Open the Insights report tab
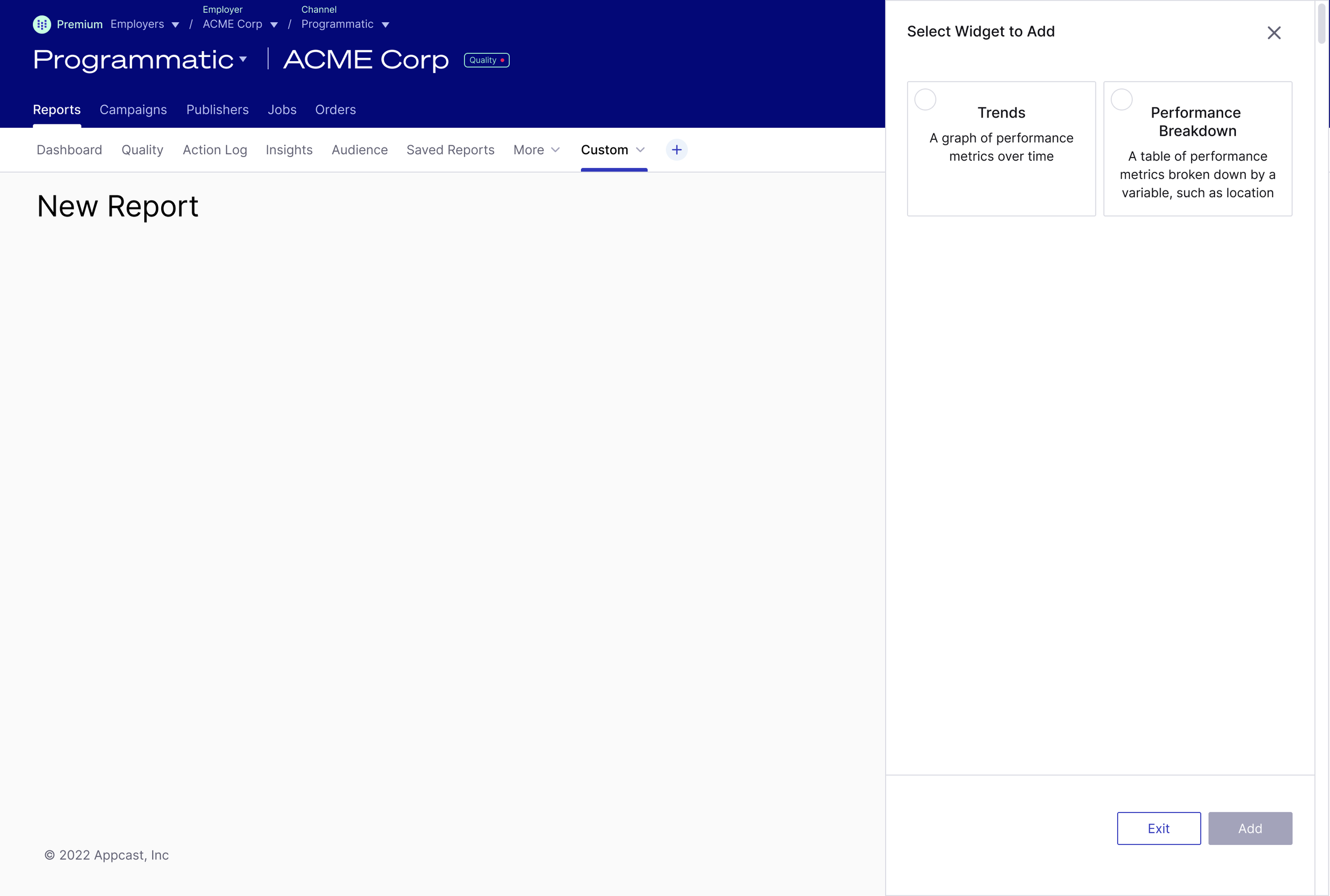Viewport: 1330px width, 896px height. click(288, 150)
